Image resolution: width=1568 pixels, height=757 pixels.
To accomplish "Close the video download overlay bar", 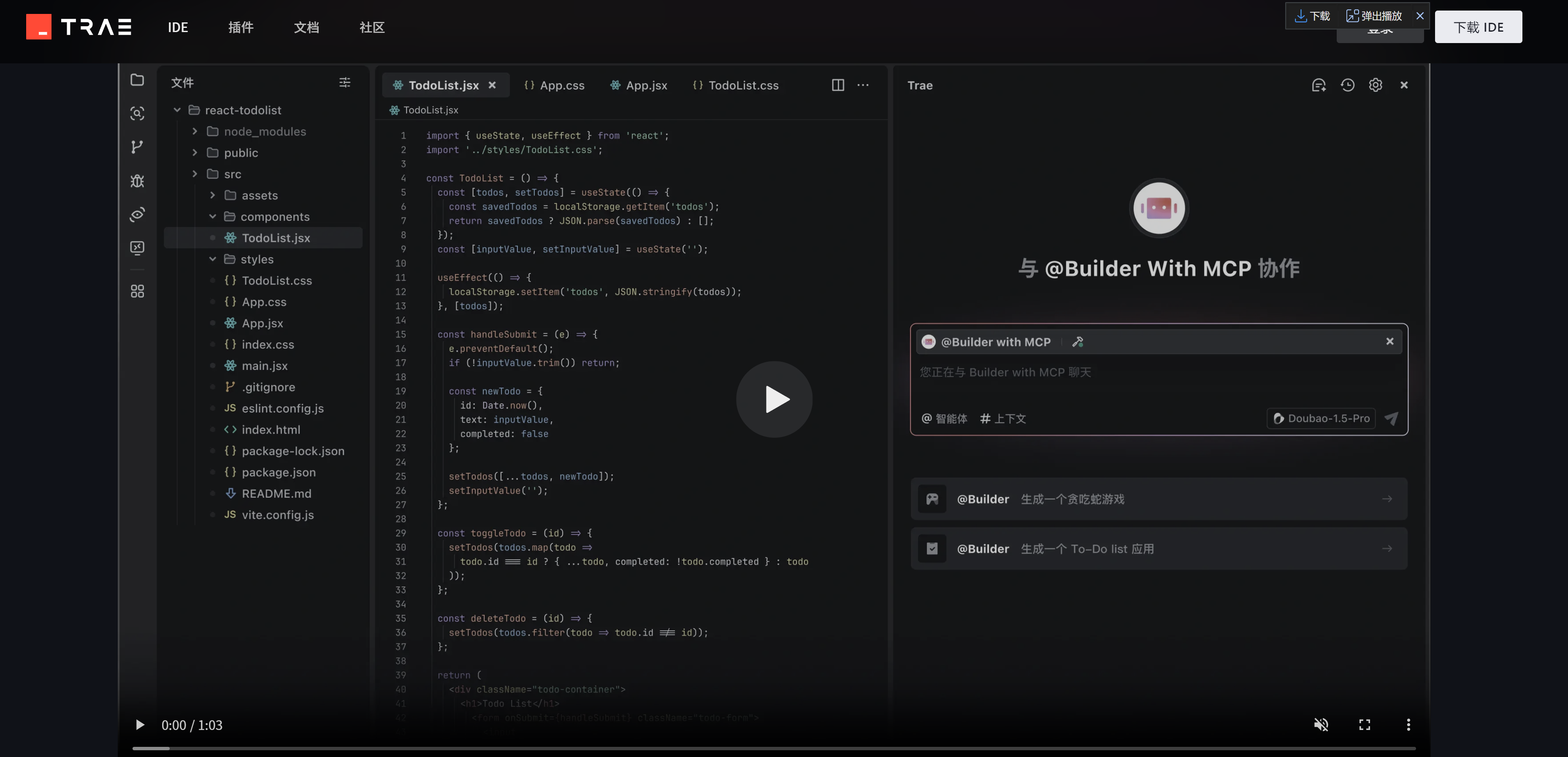I will click(1420, 16).
